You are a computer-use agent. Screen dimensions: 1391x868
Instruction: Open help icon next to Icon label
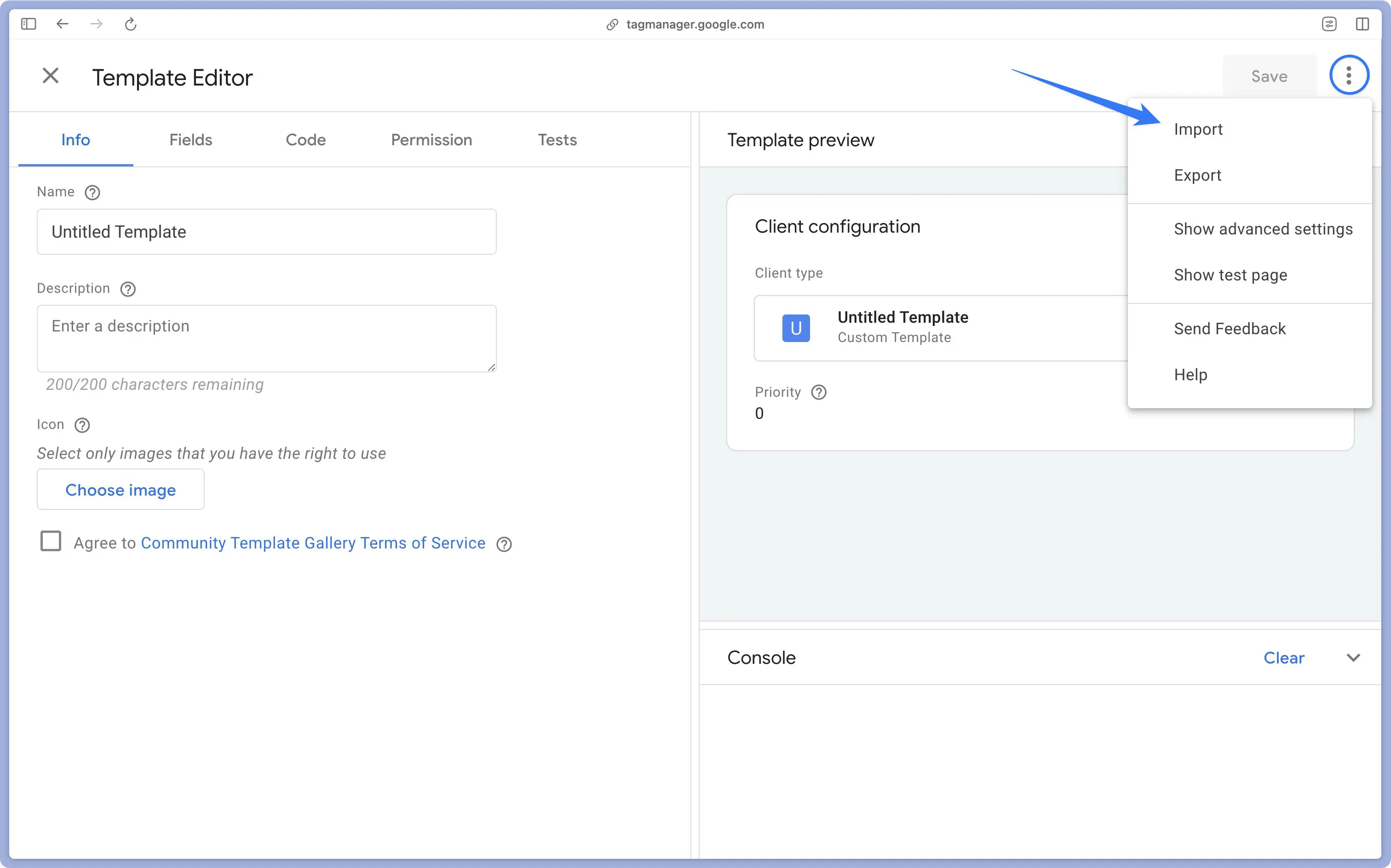click(83, 425)
